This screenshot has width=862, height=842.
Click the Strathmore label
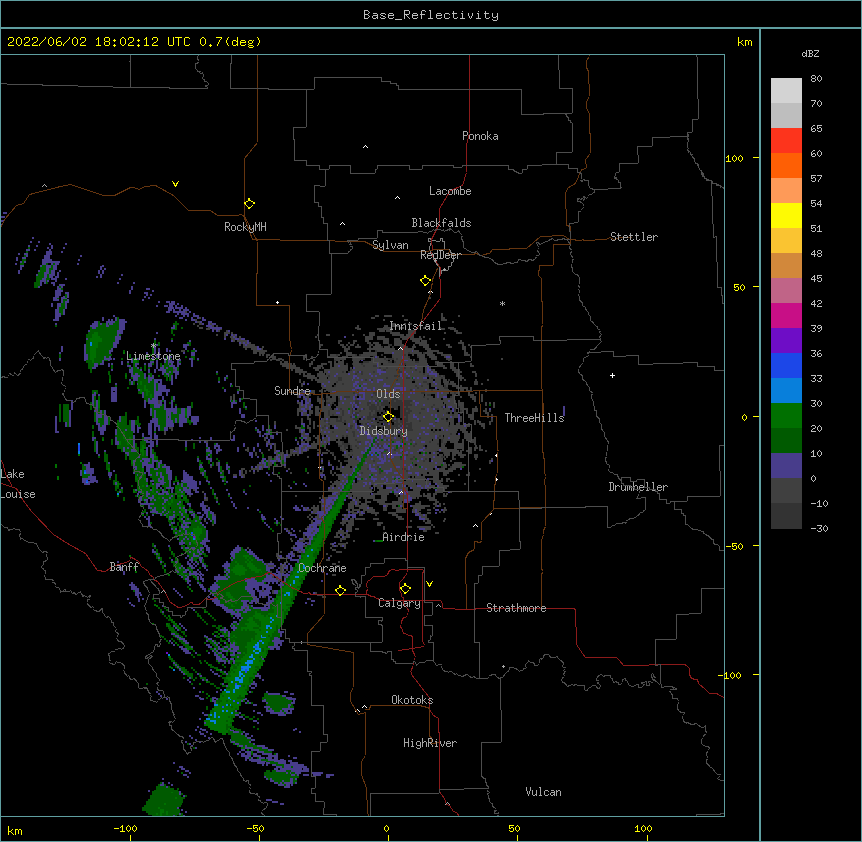516,608
